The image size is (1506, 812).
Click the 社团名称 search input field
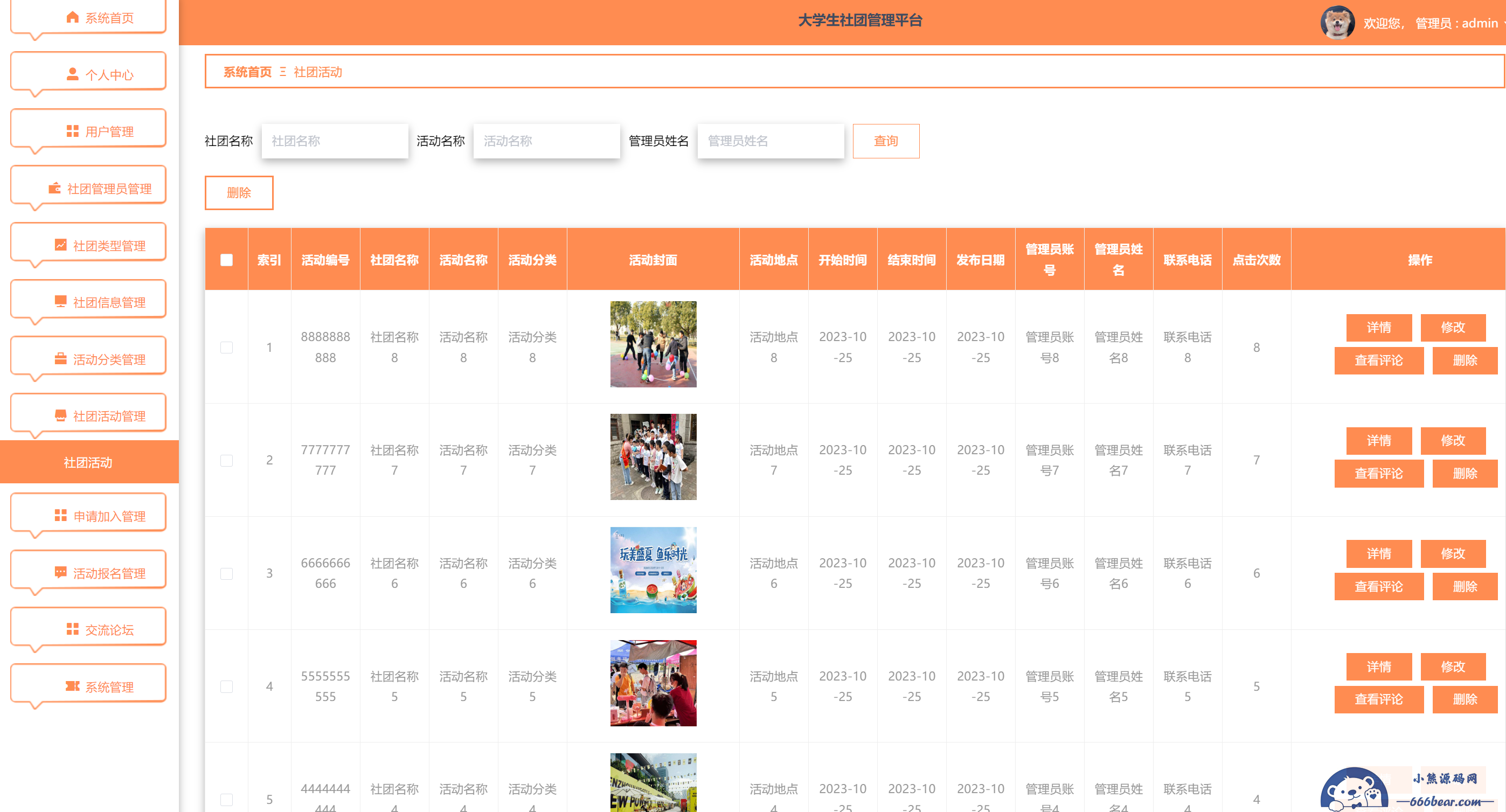[335, 141]
